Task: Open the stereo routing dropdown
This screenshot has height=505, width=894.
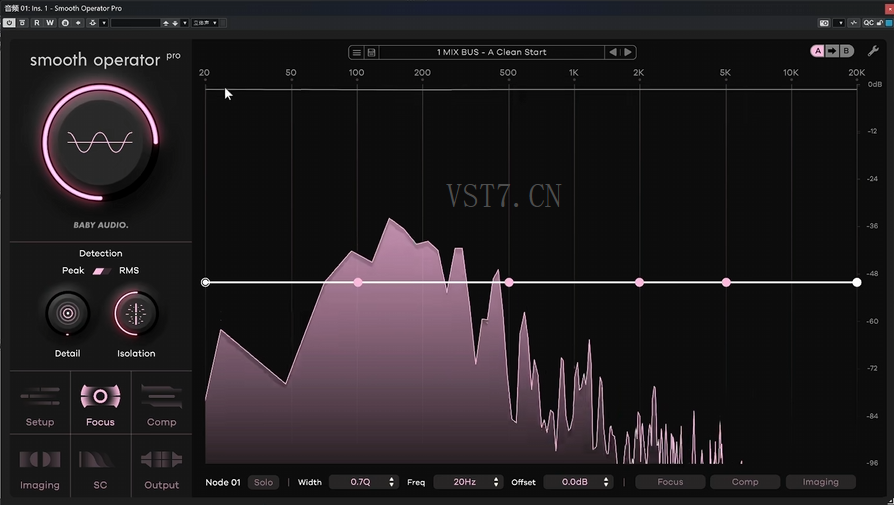Action: (x=205, y=23)
